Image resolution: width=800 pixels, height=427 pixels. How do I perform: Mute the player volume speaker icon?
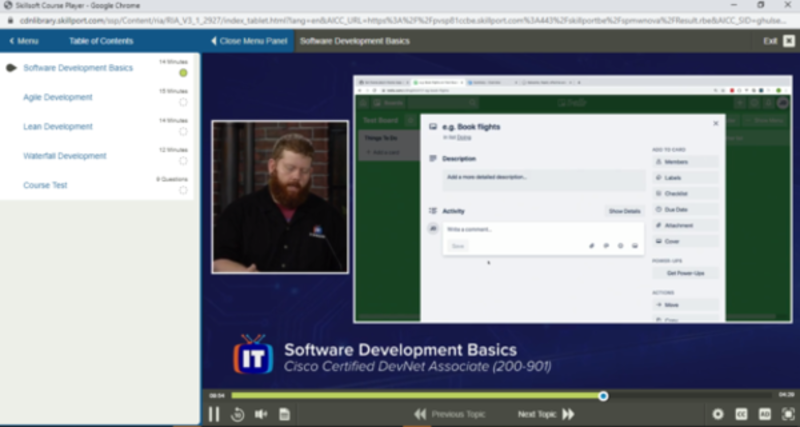coord(261,414)
